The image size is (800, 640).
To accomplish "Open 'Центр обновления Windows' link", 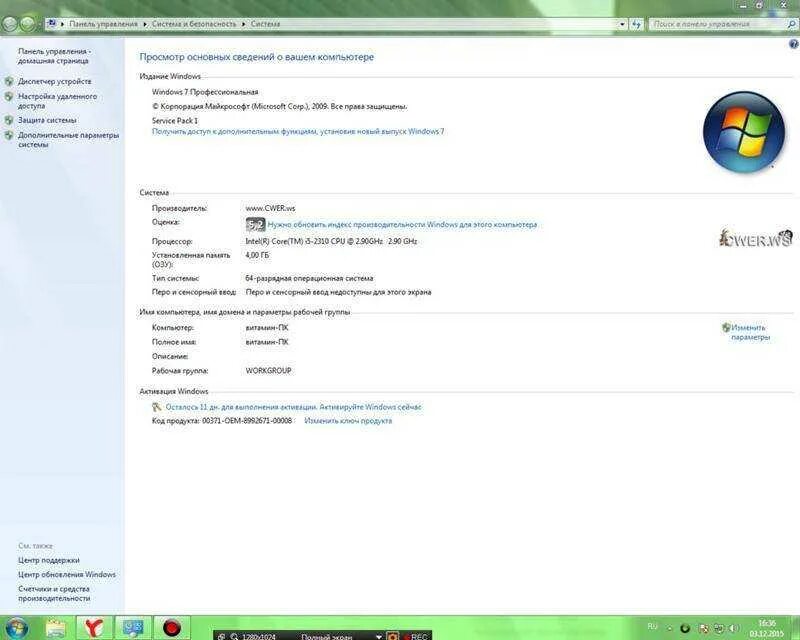I will coord(67,575).
